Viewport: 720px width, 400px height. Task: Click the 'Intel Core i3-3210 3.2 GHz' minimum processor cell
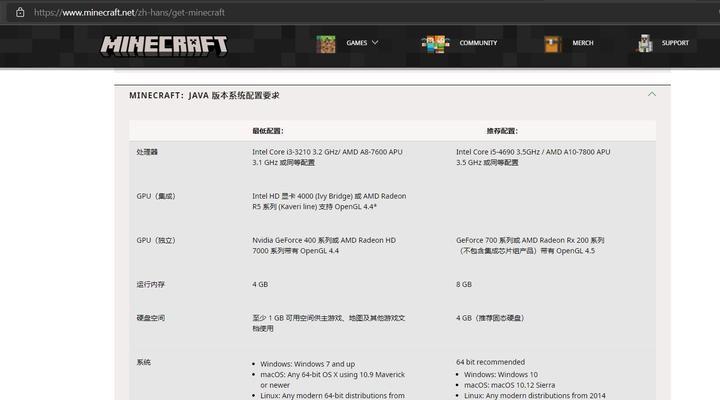329,157
